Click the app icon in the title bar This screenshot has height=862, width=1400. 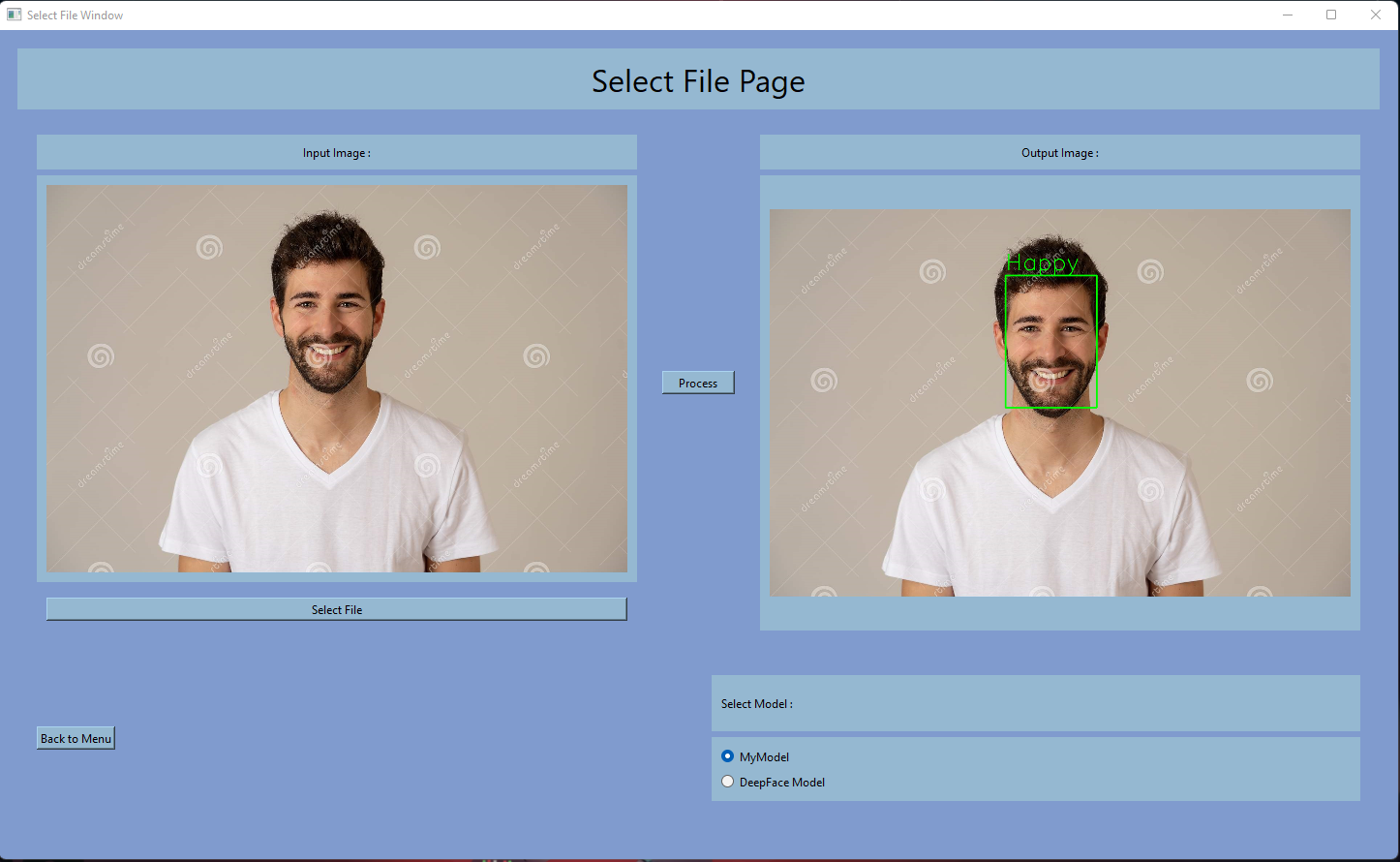[x=14, y=15]
